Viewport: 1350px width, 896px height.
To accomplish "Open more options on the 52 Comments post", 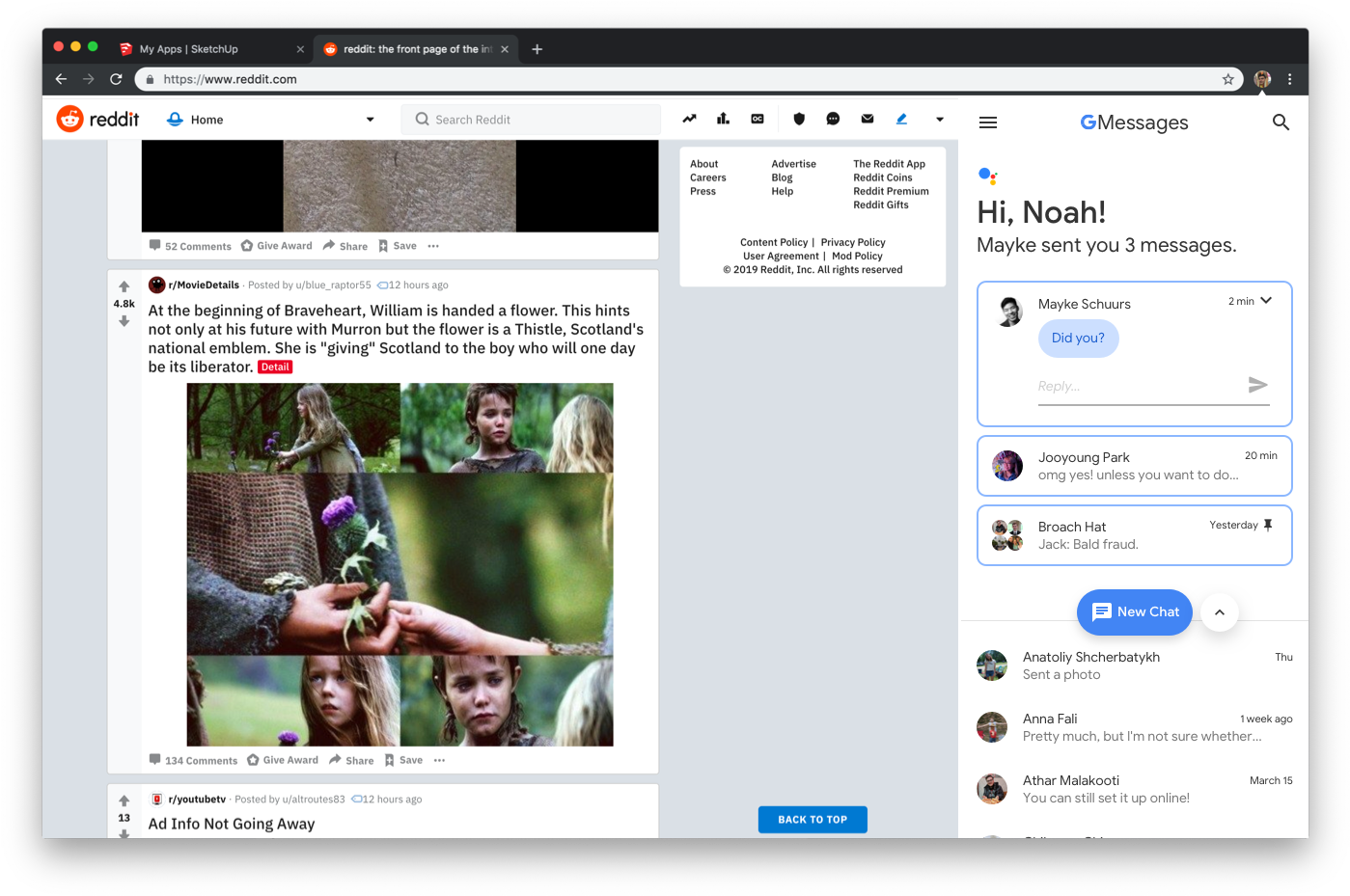I will [434, 246].
